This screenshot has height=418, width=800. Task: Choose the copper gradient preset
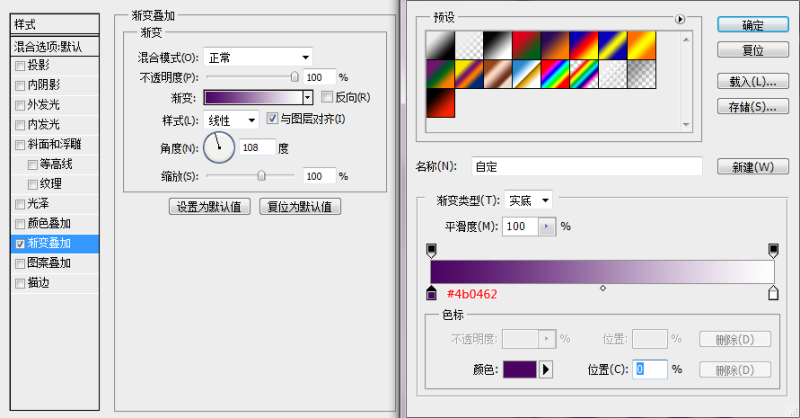pos(497,73)
